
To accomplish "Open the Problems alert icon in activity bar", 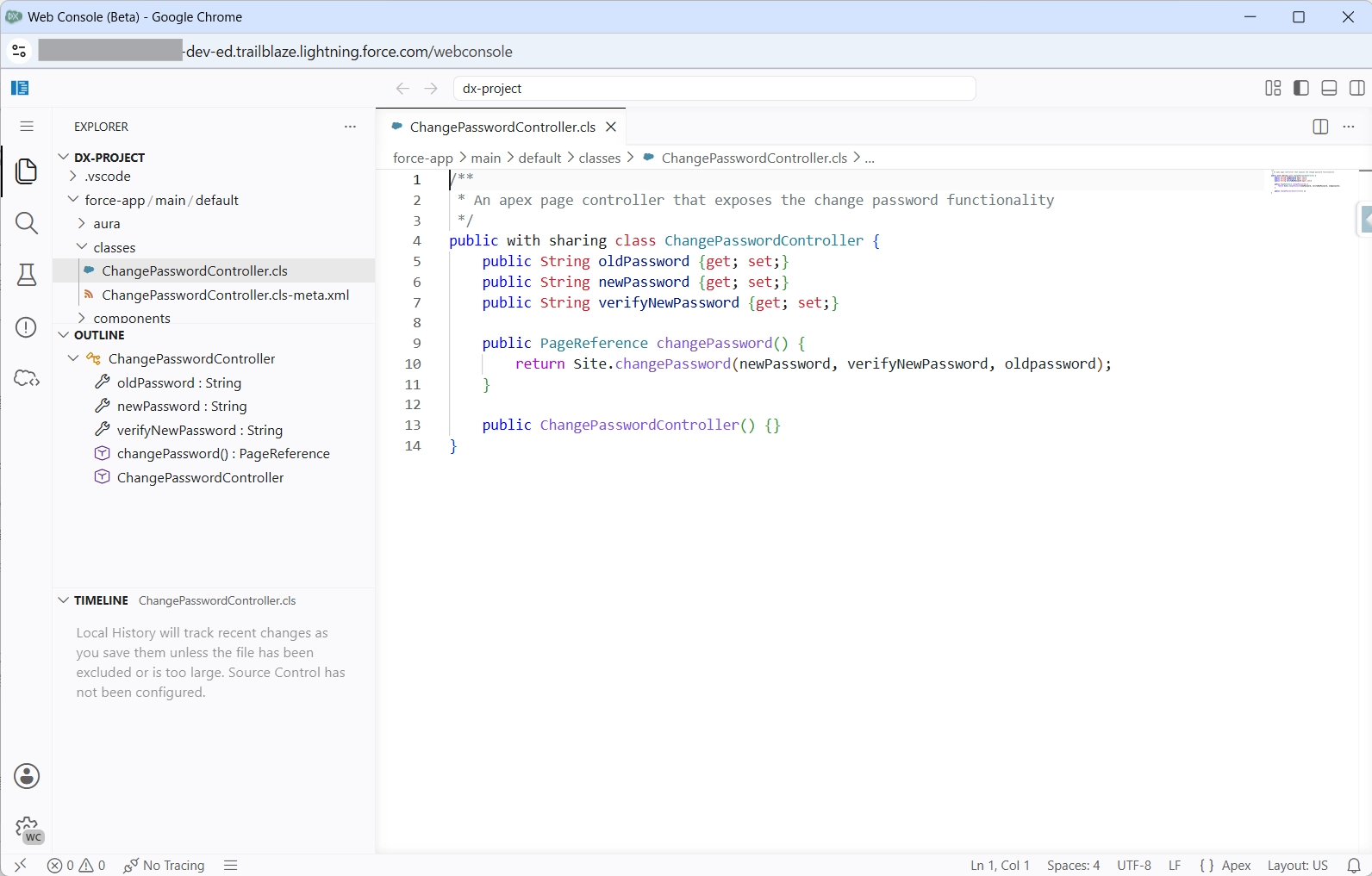I will (x=27, y=327).
